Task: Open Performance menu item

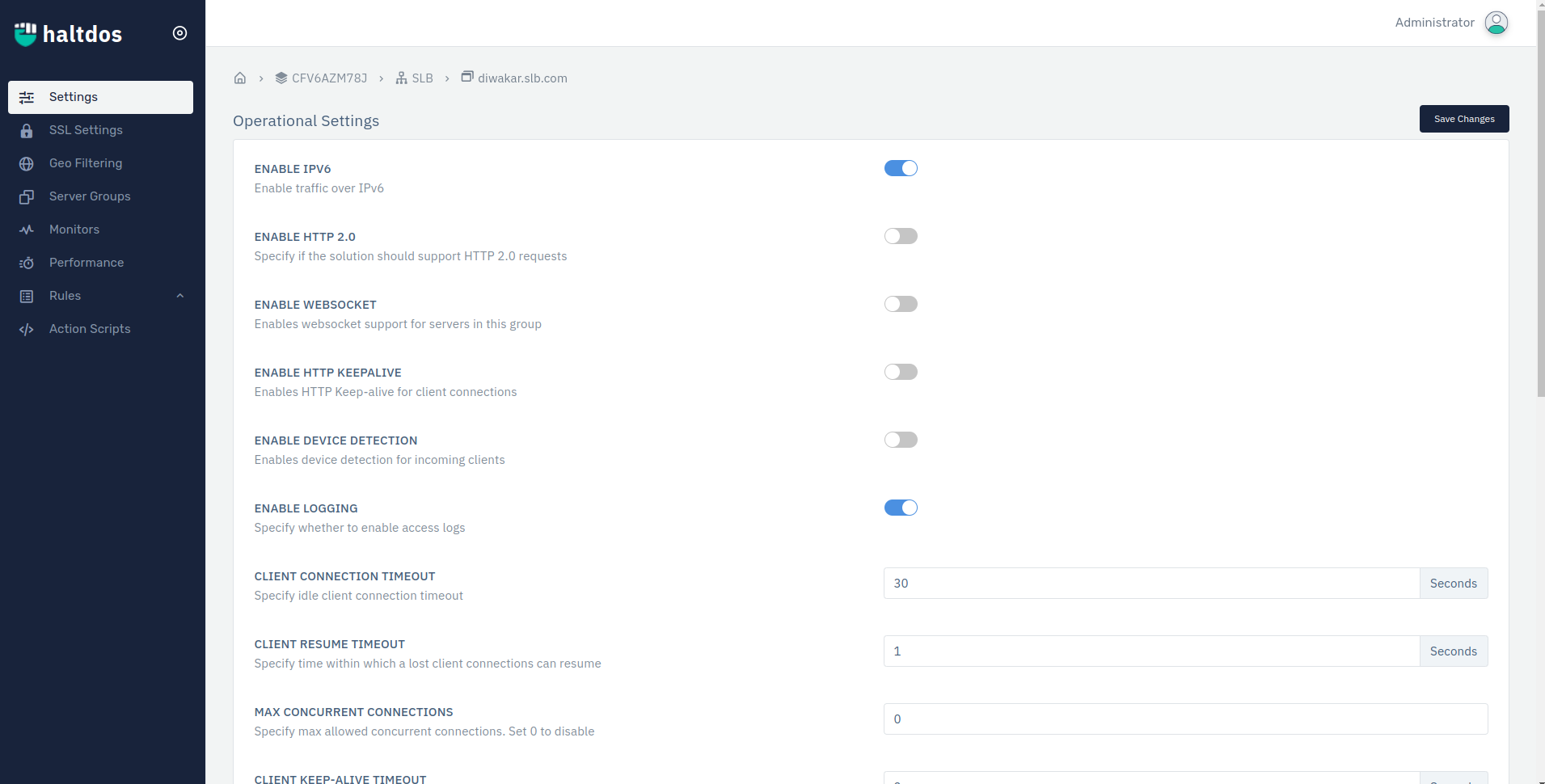Action: (100, 263)
